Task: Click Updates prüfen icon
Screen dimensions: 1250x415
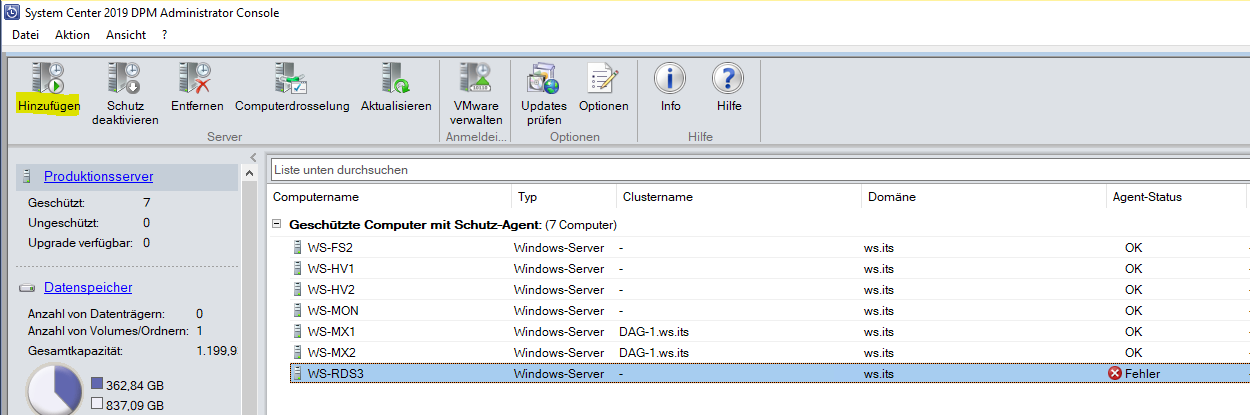Action: click(543, 78)
